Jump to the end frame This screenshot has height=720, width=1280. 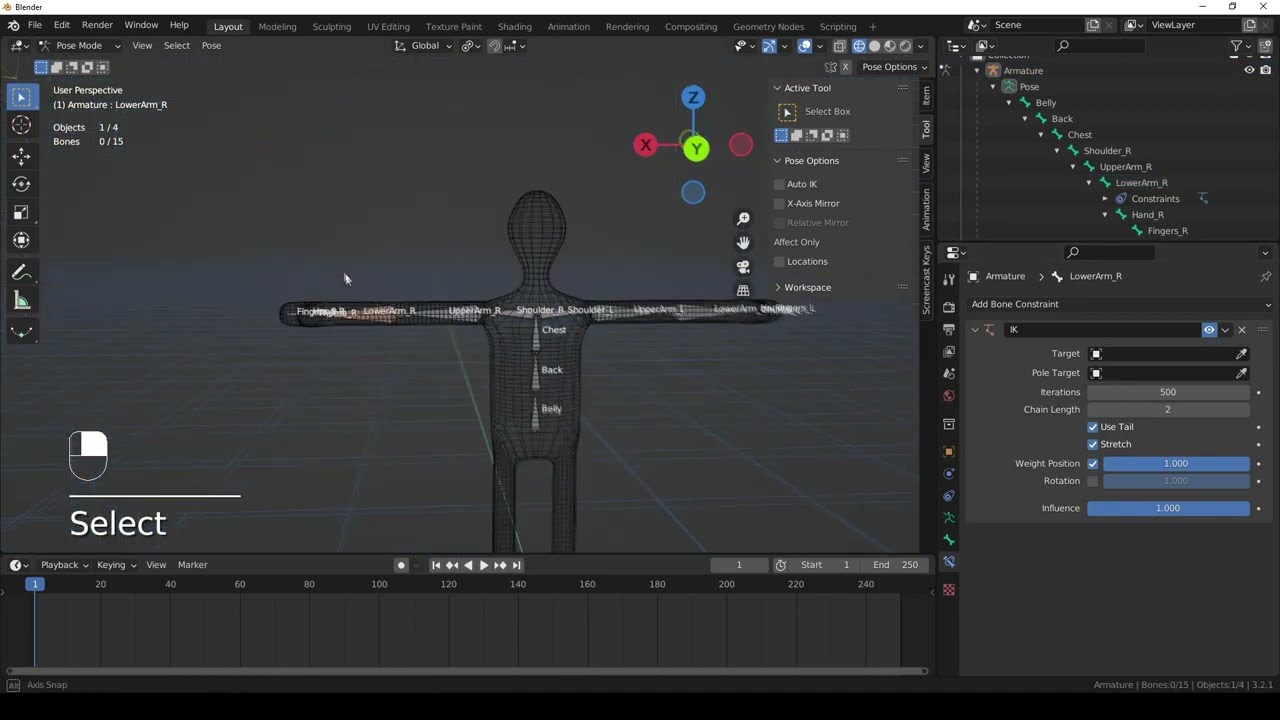point(516,565)
